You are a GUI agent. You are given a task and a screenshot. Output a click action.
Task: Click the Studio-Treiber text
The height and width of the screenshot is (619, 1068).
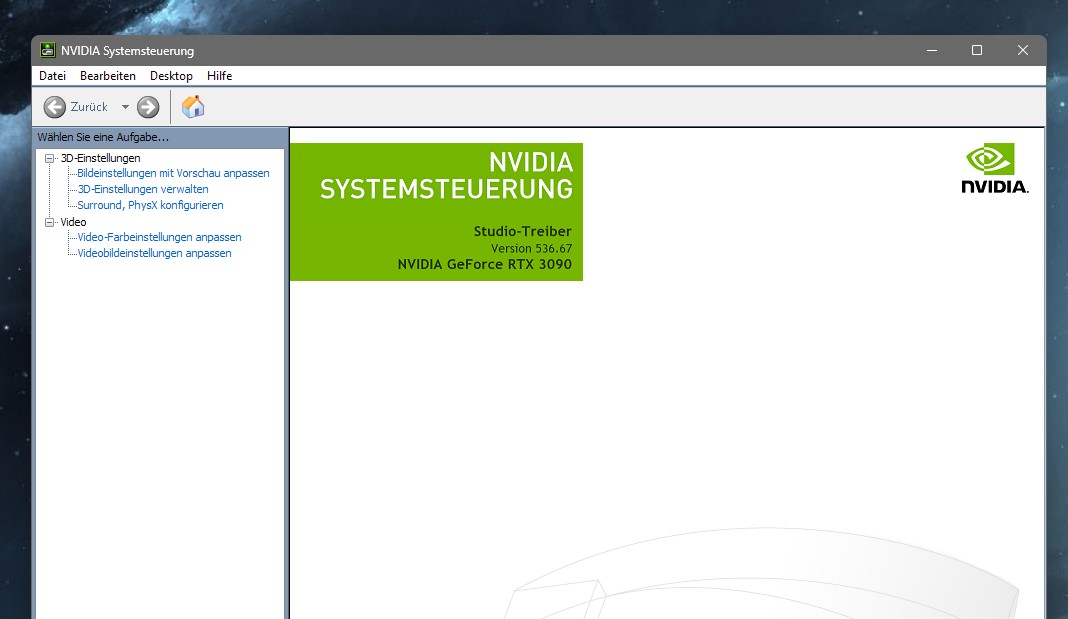tap(522, 232)
